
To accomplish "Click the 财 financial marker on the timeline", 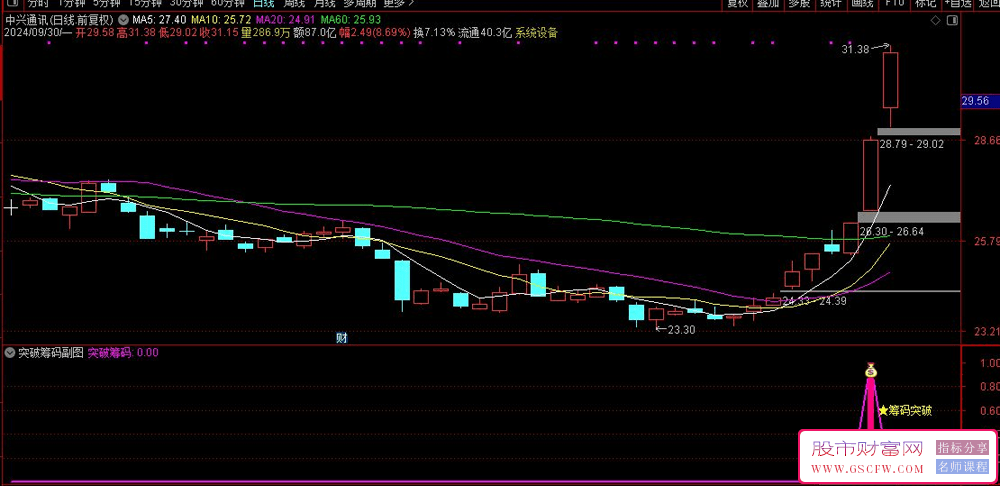I will click(x=341, y=339).
